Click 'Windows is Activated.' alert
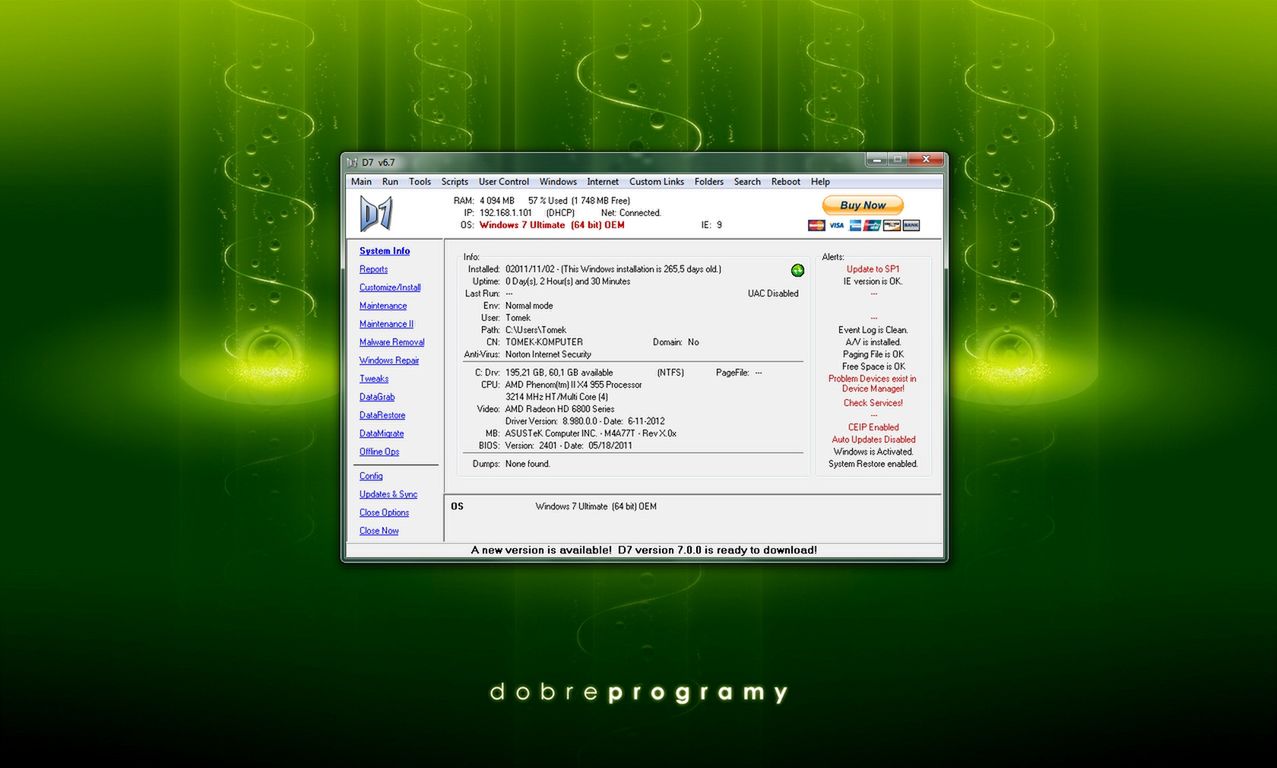 [x=873, y=452]
